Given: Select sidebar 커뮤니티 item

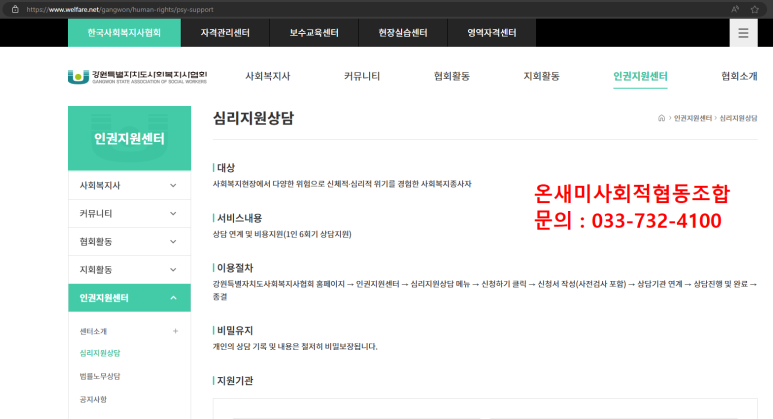Looking at the screenshot, I should pyautogui.click(x=129, y=214).
